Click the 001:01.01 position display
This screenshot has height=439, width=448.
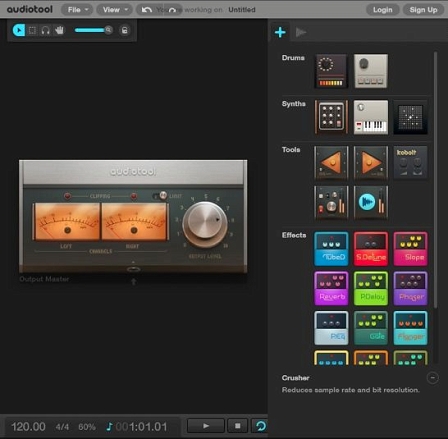pos(141,427)
